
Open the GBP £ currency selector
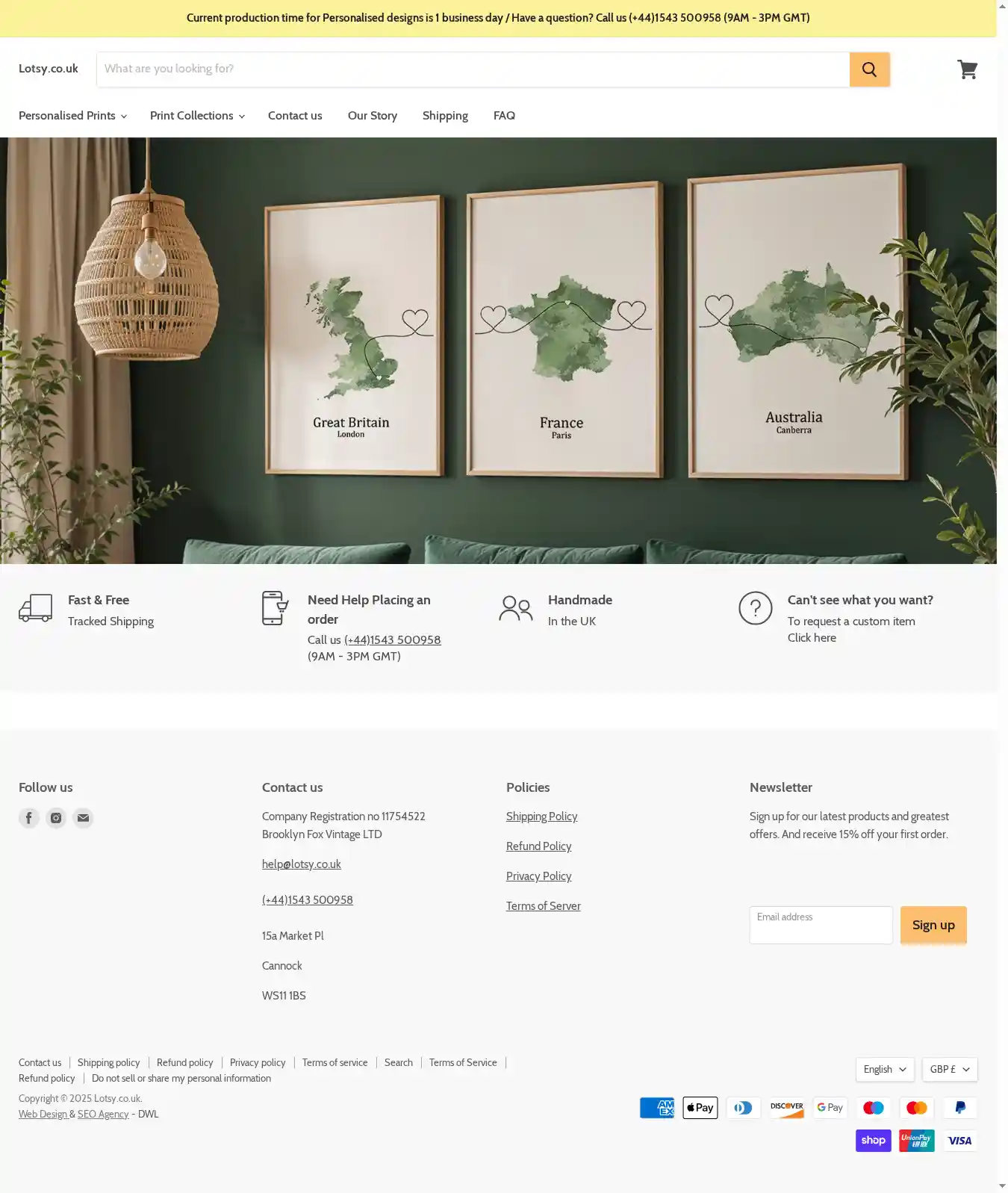point(950,1069)
